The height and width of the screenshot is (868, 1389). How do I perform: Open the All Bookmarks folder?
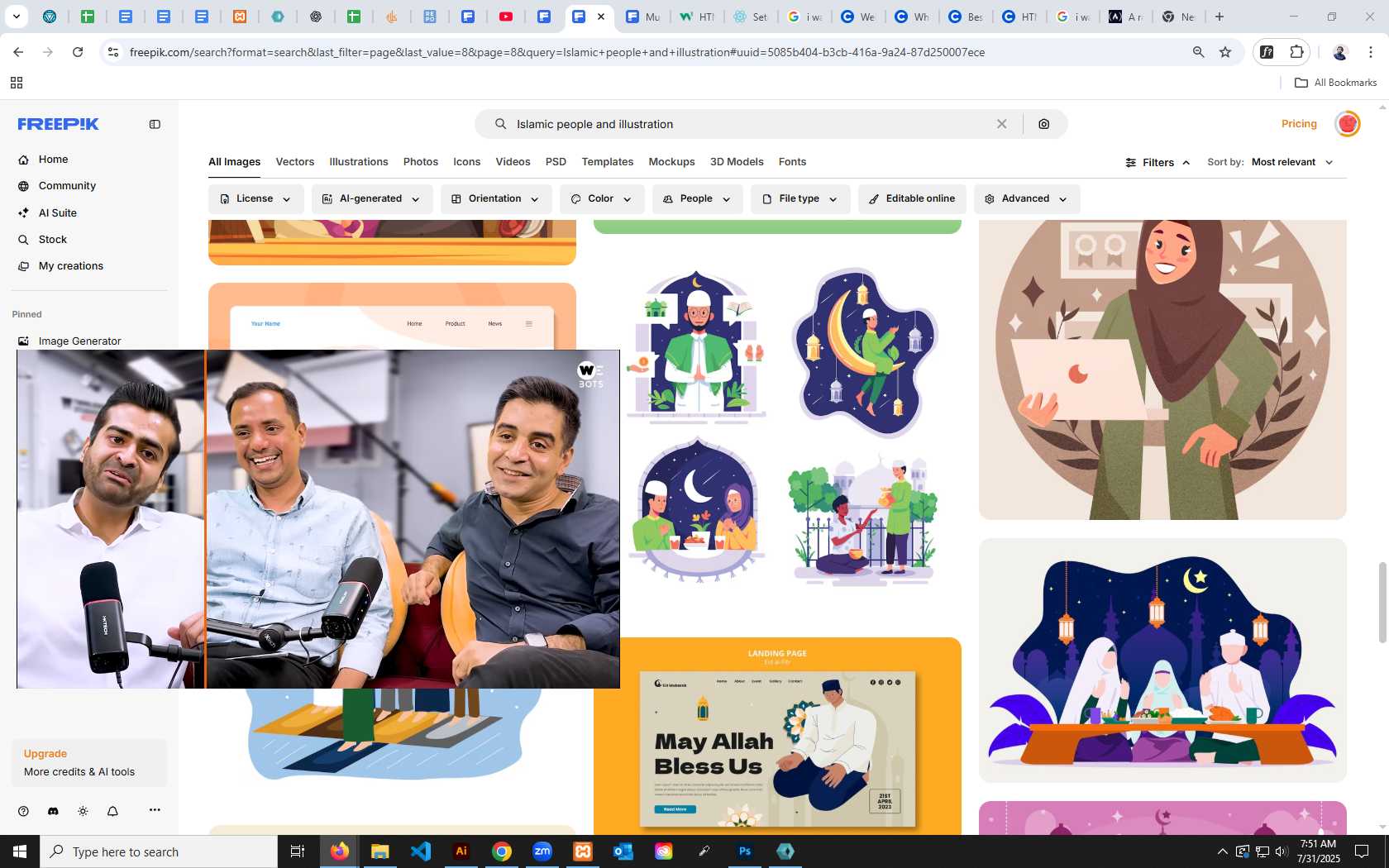coord(1335,83)
